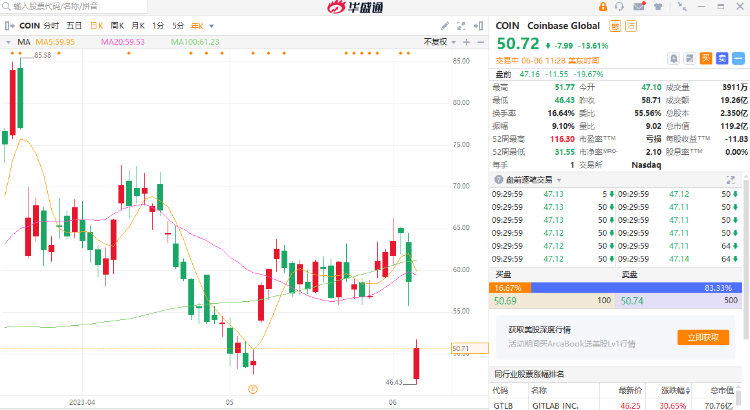Click the orange 16.67% buy volume bar

click(x=510, y=288)
